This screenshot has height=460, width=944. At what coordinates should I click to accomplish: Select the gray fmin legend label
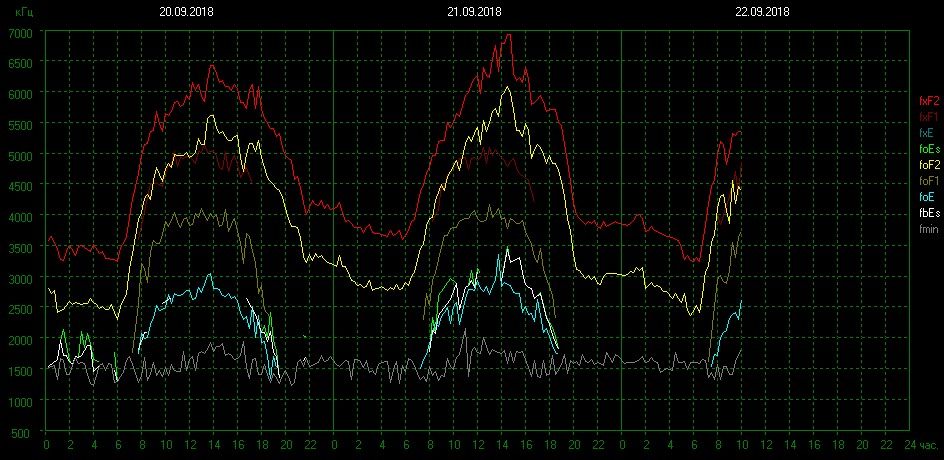tap(928, 229)
